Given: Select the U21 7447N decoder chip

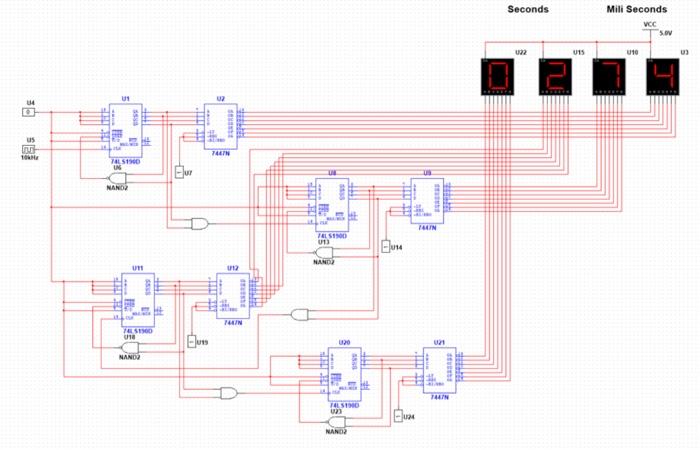Looking at the screenshot, I should (x=439, y=370).
